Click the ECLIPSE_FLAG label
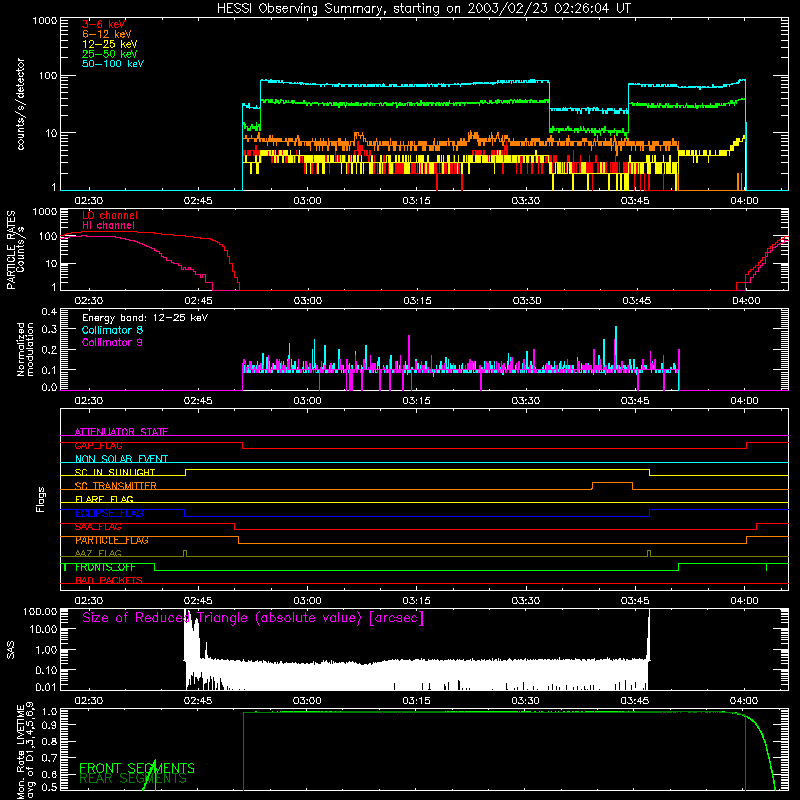This screenshot has height=800, width=800. click(x=109, y=513)
